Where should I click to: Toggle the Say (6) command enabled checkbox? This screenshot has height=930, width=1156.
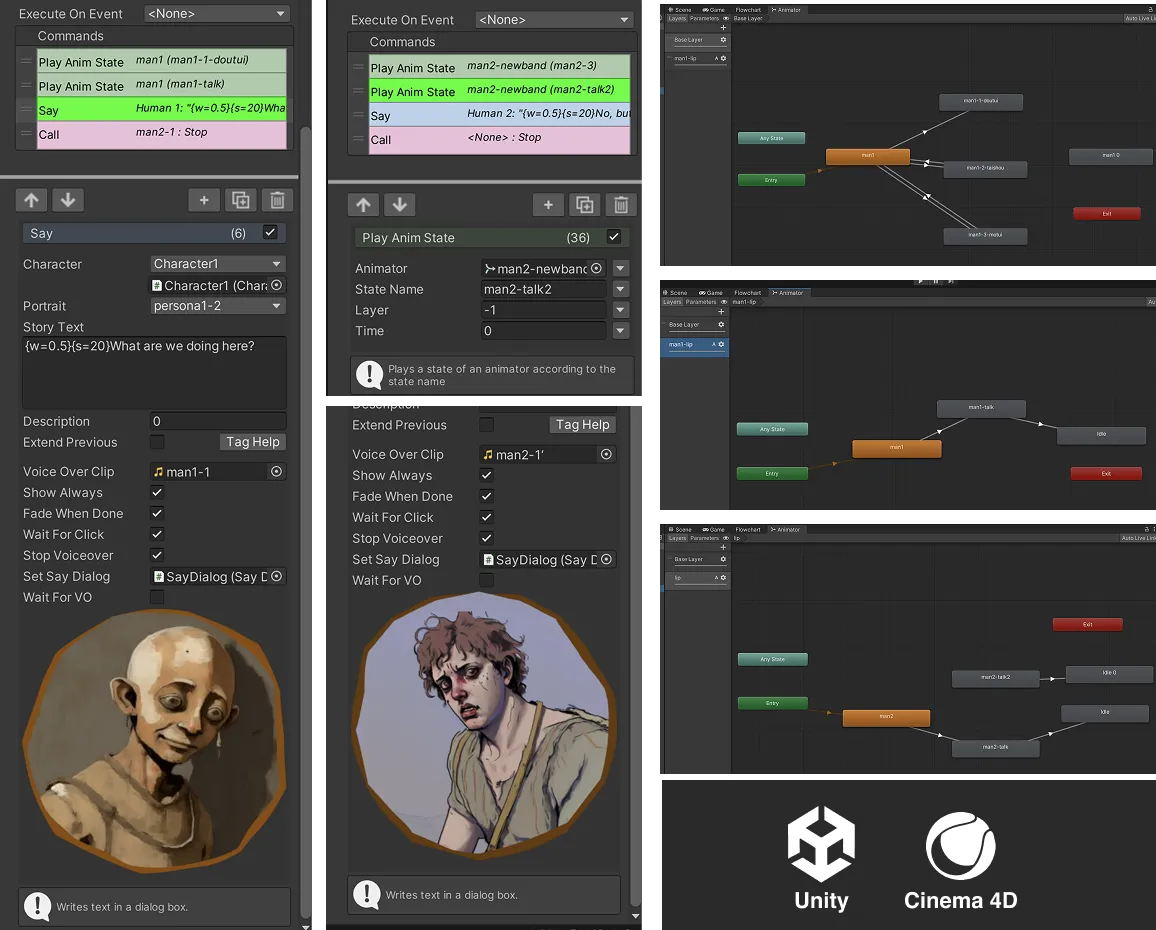pyautogui.click(x=269, y=233)
